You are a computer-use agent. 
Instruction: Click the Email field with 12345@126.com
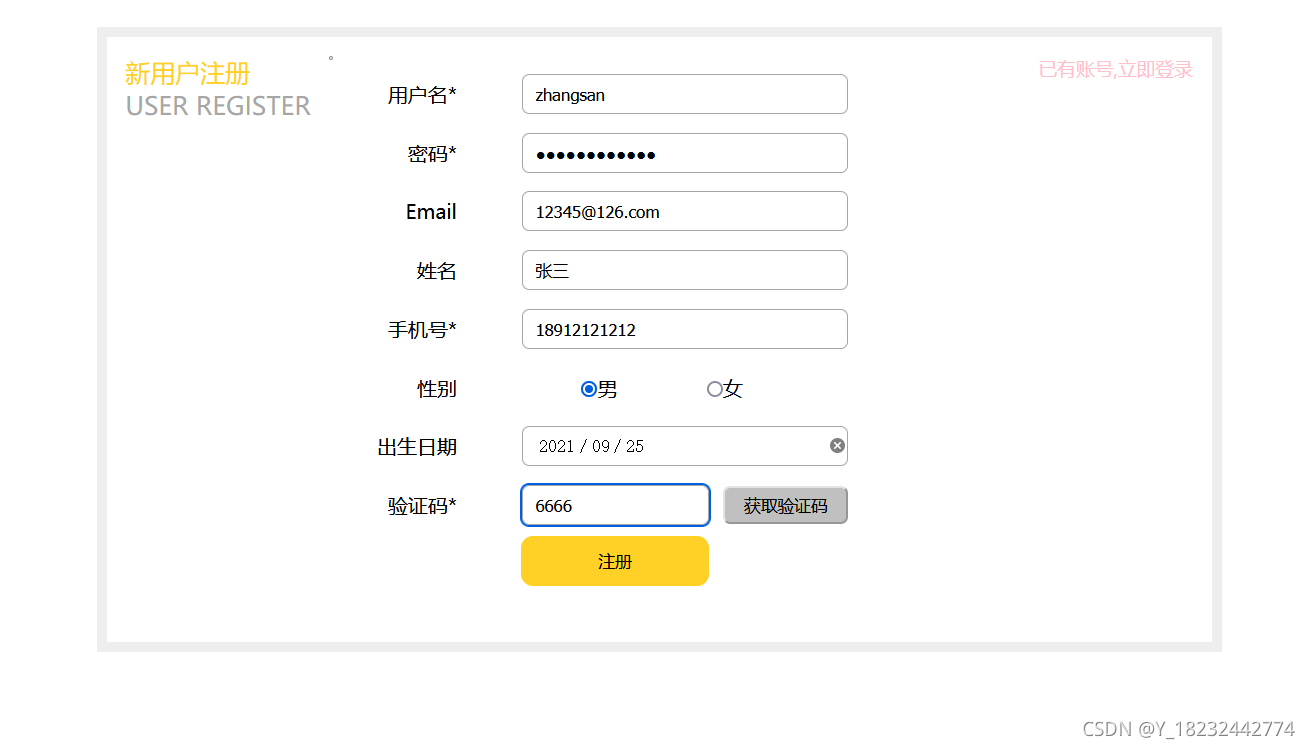click(x=685, y=211)
